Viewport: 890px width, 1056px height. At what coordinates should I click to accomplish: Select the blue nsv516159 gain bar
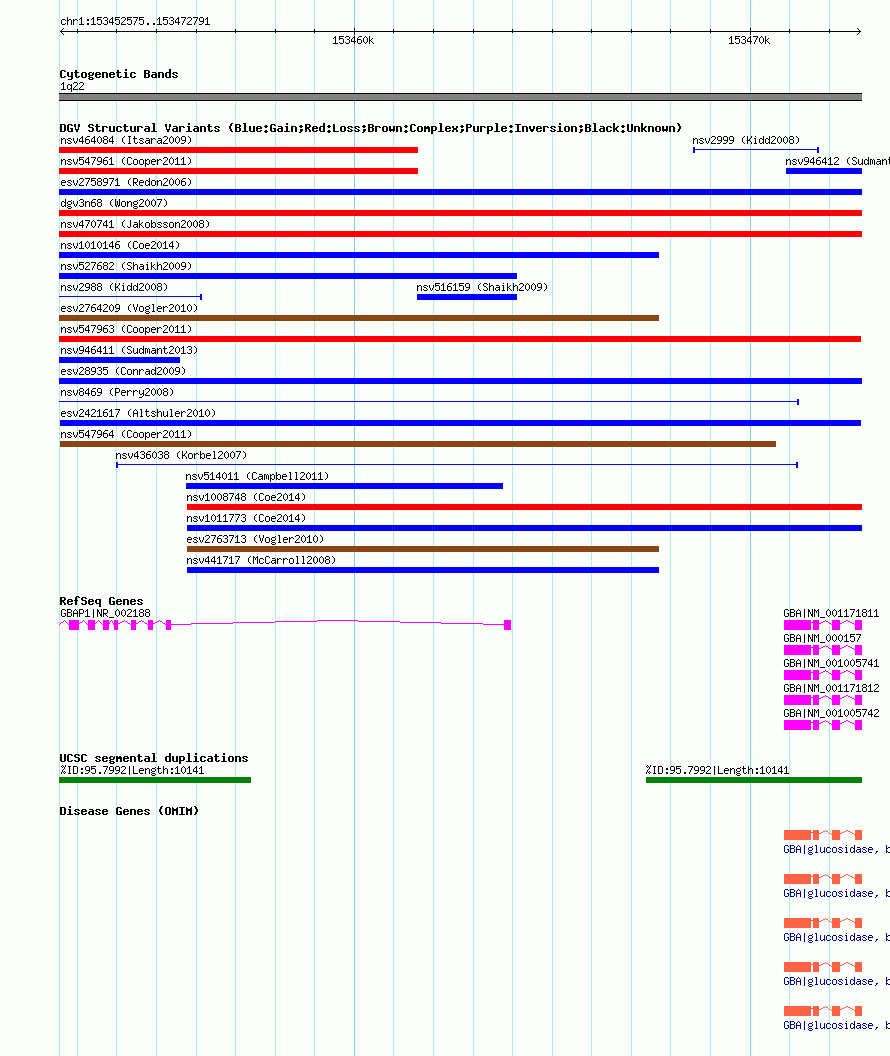467,297
